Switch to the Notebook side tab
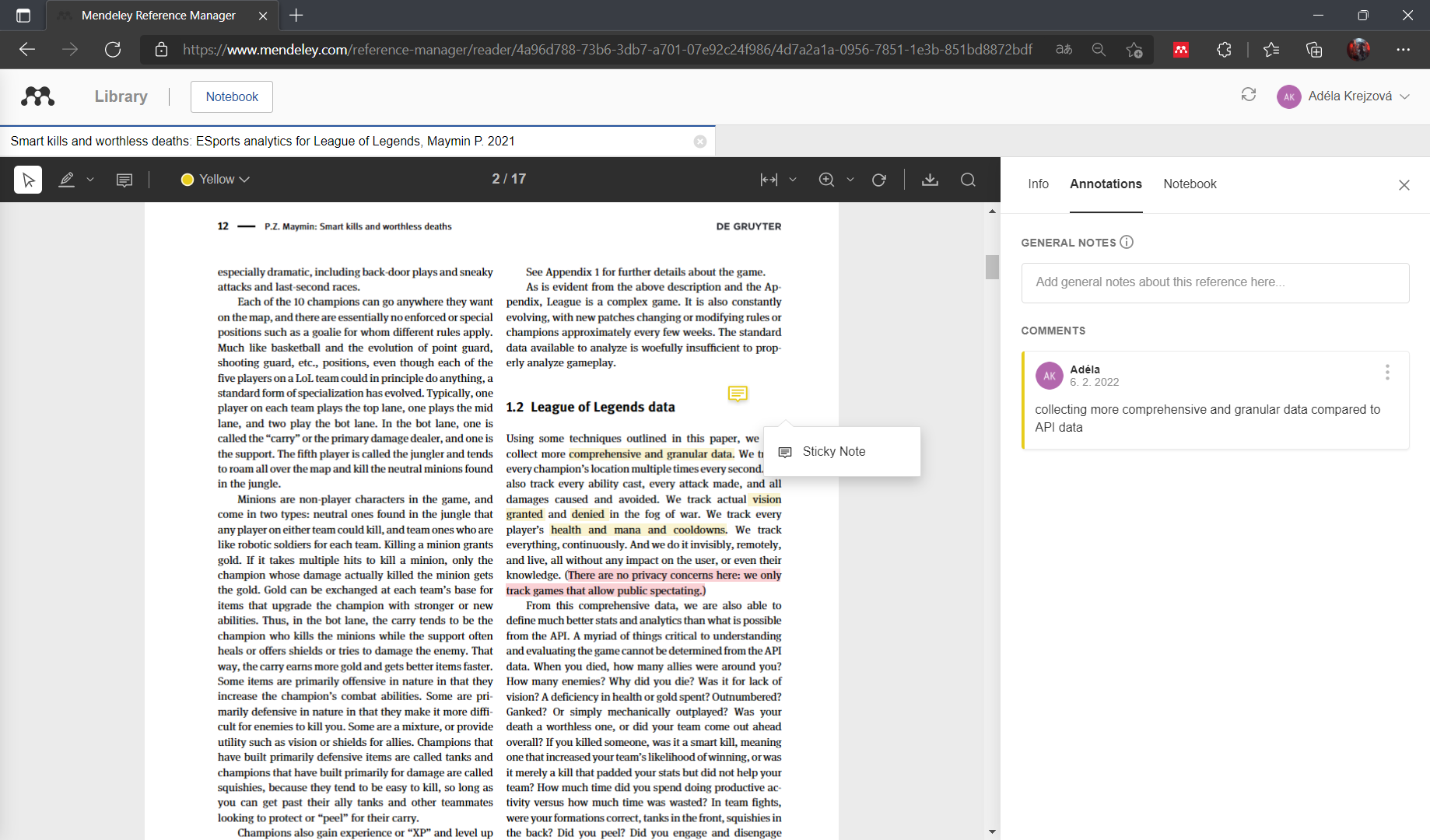The image size is (1430, 840). click(1190, 184)
